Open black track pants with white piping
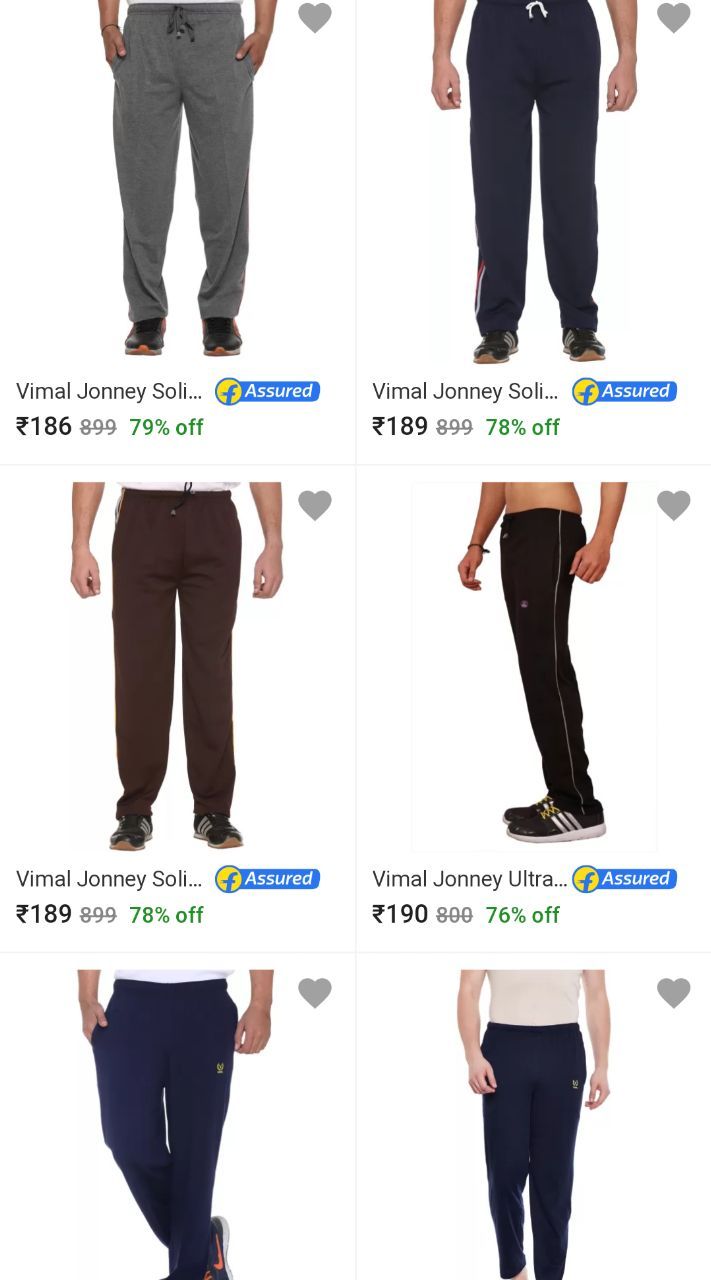 [x=533, y=666]
